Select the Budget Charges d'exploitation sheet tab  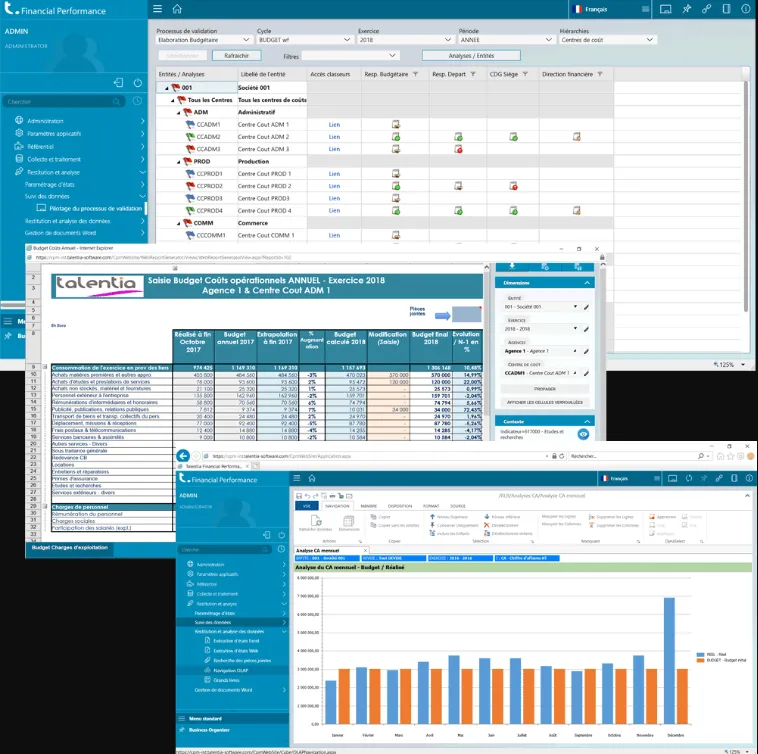(x=70, y=548)
